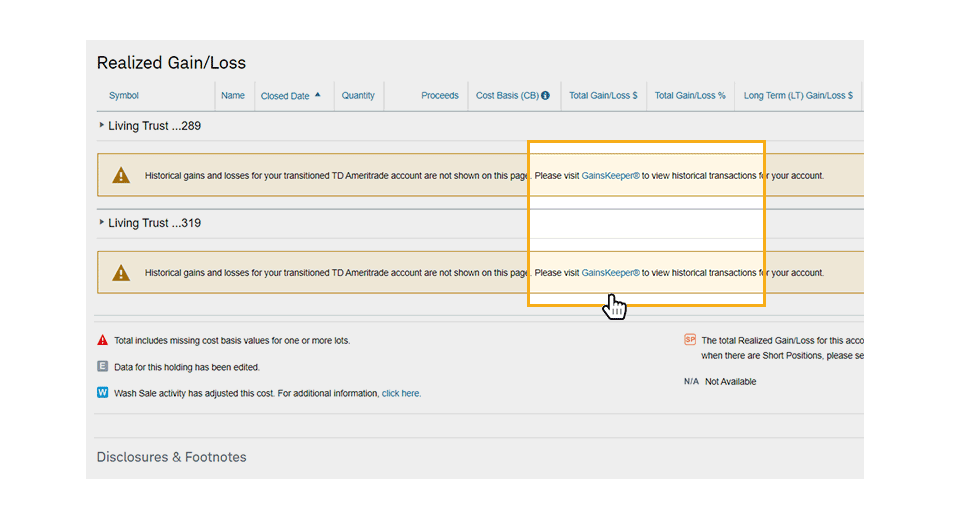This screenshot has height=515, width=963.
Task: Sort by the Proceeds column
Action: point(440,96)
